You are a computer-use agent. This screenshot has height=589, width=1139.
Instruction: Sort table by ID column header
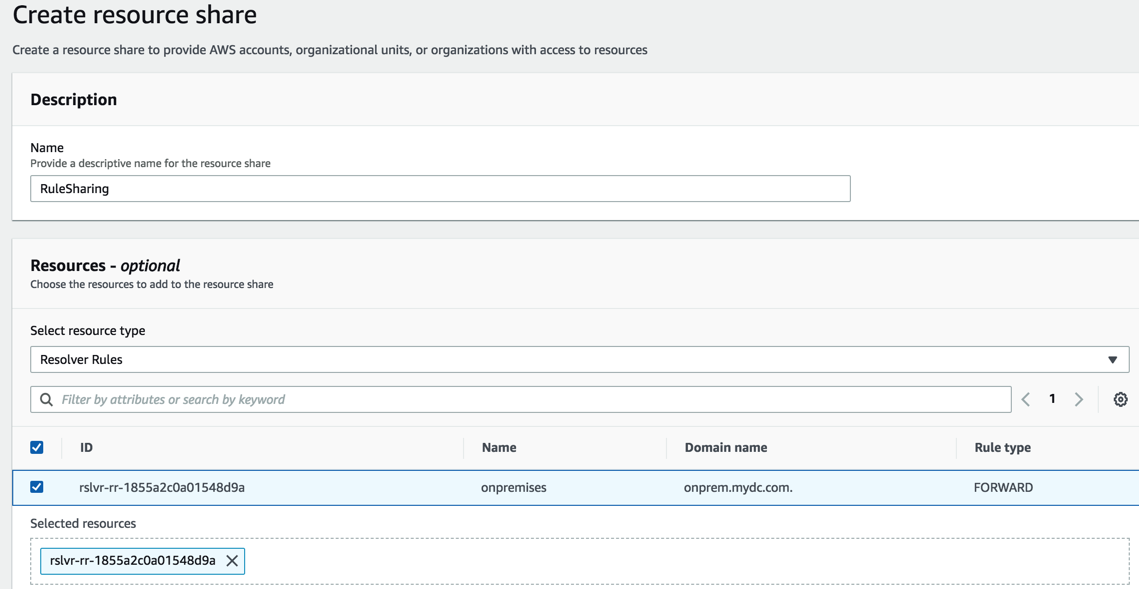tap(87, 447)
